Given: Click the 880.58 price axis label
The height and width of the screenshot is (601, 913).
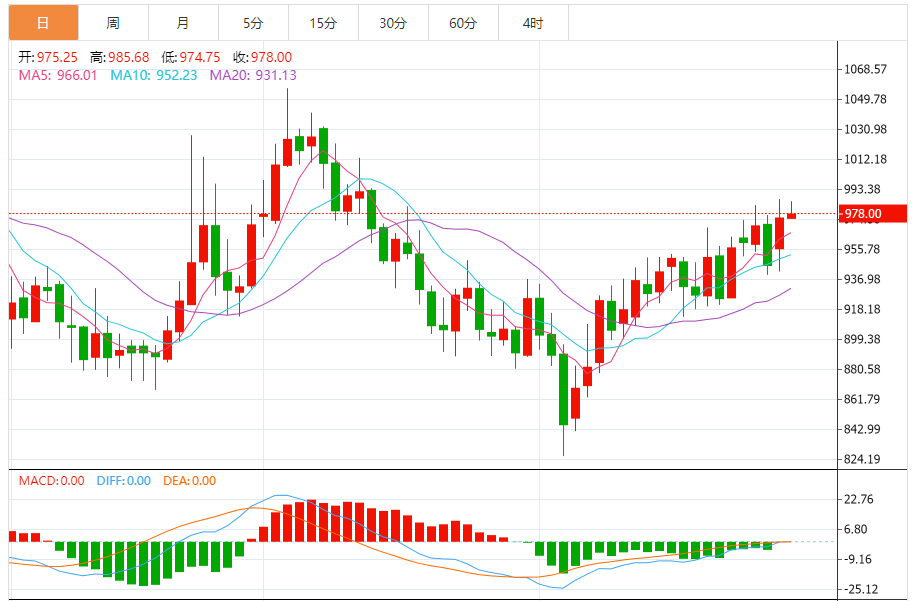Looking at the screenshot, I should [862, 369].
